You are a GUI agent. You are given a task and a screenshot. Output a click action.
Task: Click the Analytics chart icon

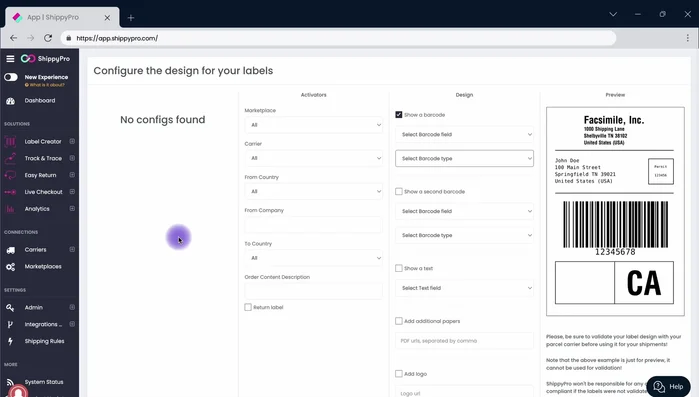coord(10,209)
